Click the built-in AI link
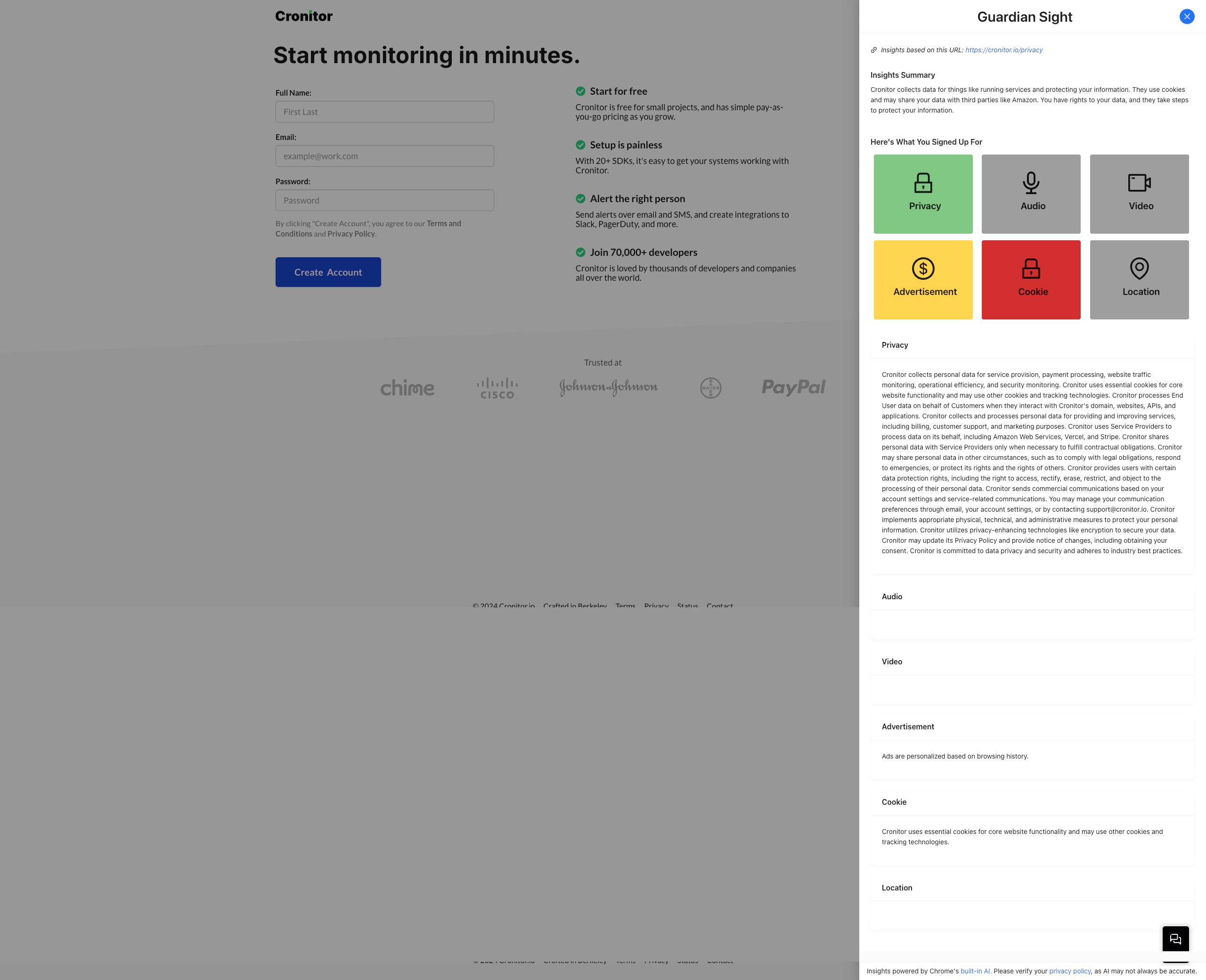Image resolution: width=1206 pixels, height=980 pixels. click(x=975, y=971)
